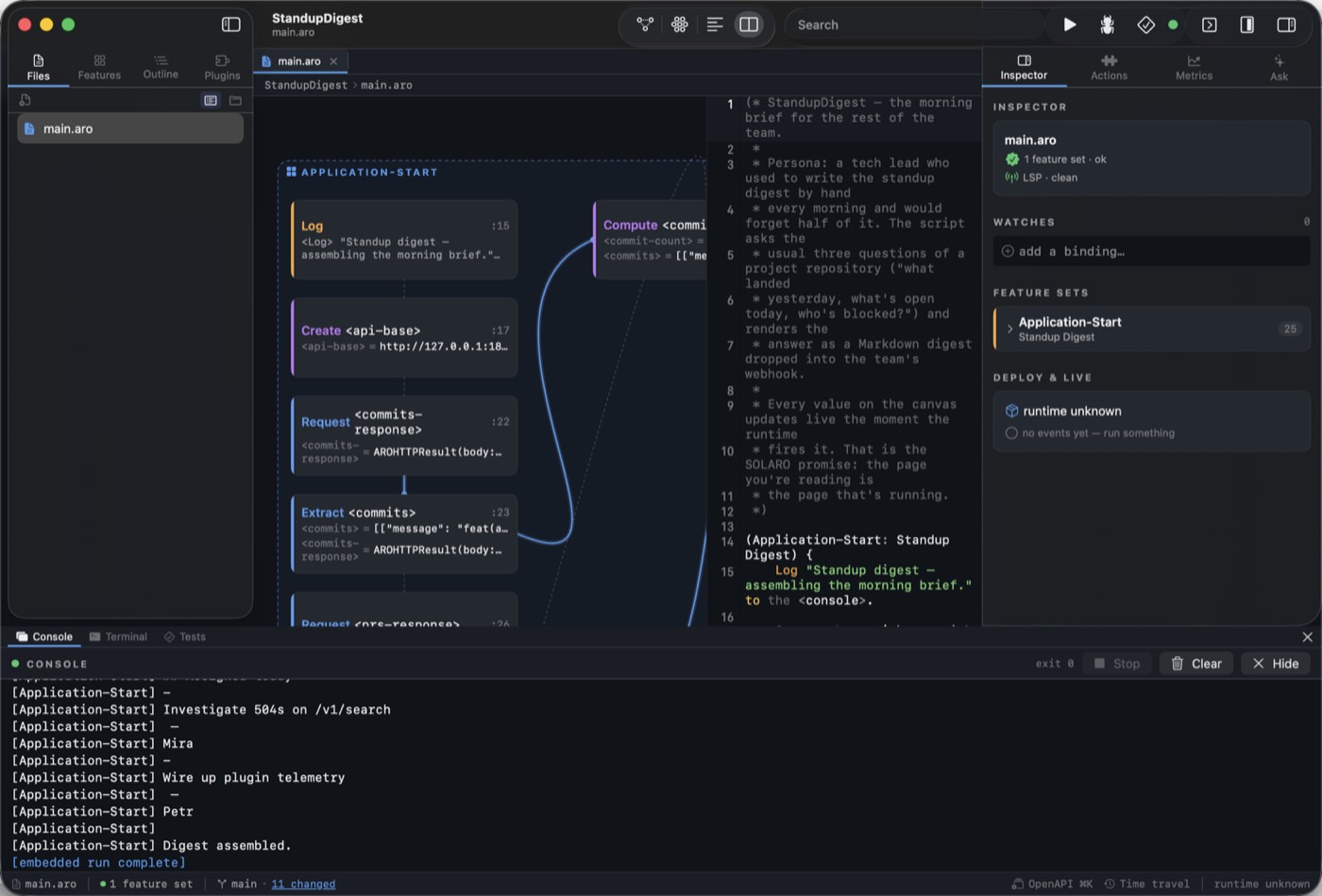Click StandupDigest in the breadcrumb
The width and height of the screenshot is (1322, 896).
(x=306, y=85)
